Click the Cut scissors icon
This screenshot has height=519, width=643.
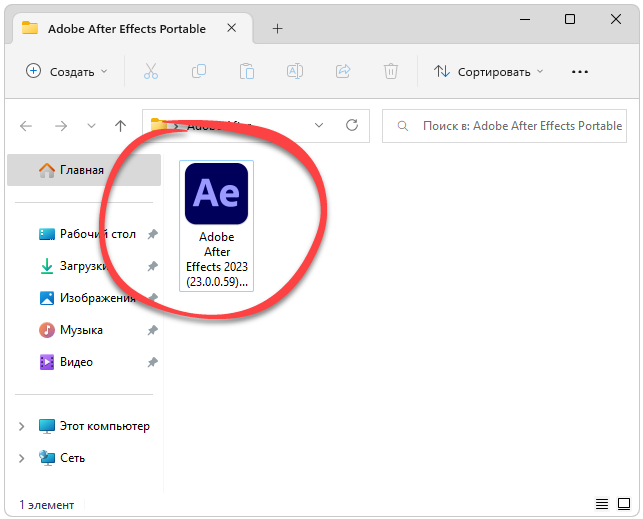[151, 71]
